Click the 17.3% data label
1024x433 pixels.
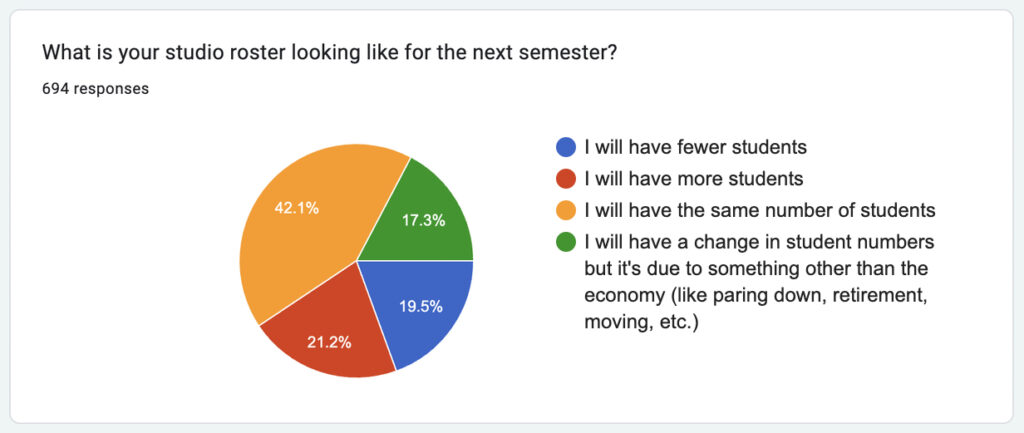click(x=423, y=220)
